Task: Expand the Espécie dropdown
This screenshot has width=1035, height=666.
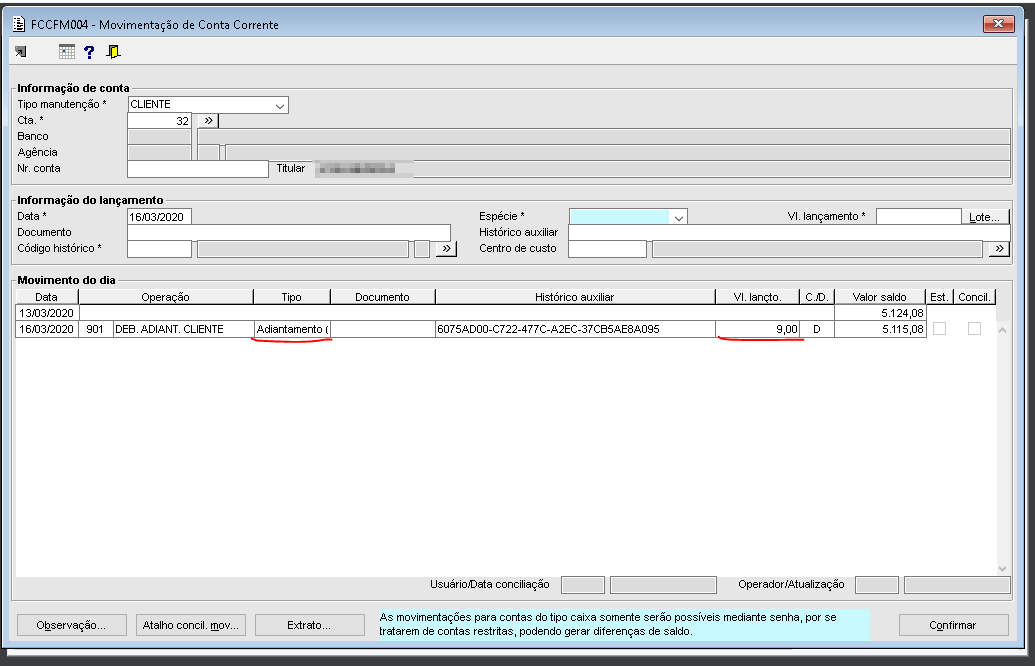Action: click(678, 217)
